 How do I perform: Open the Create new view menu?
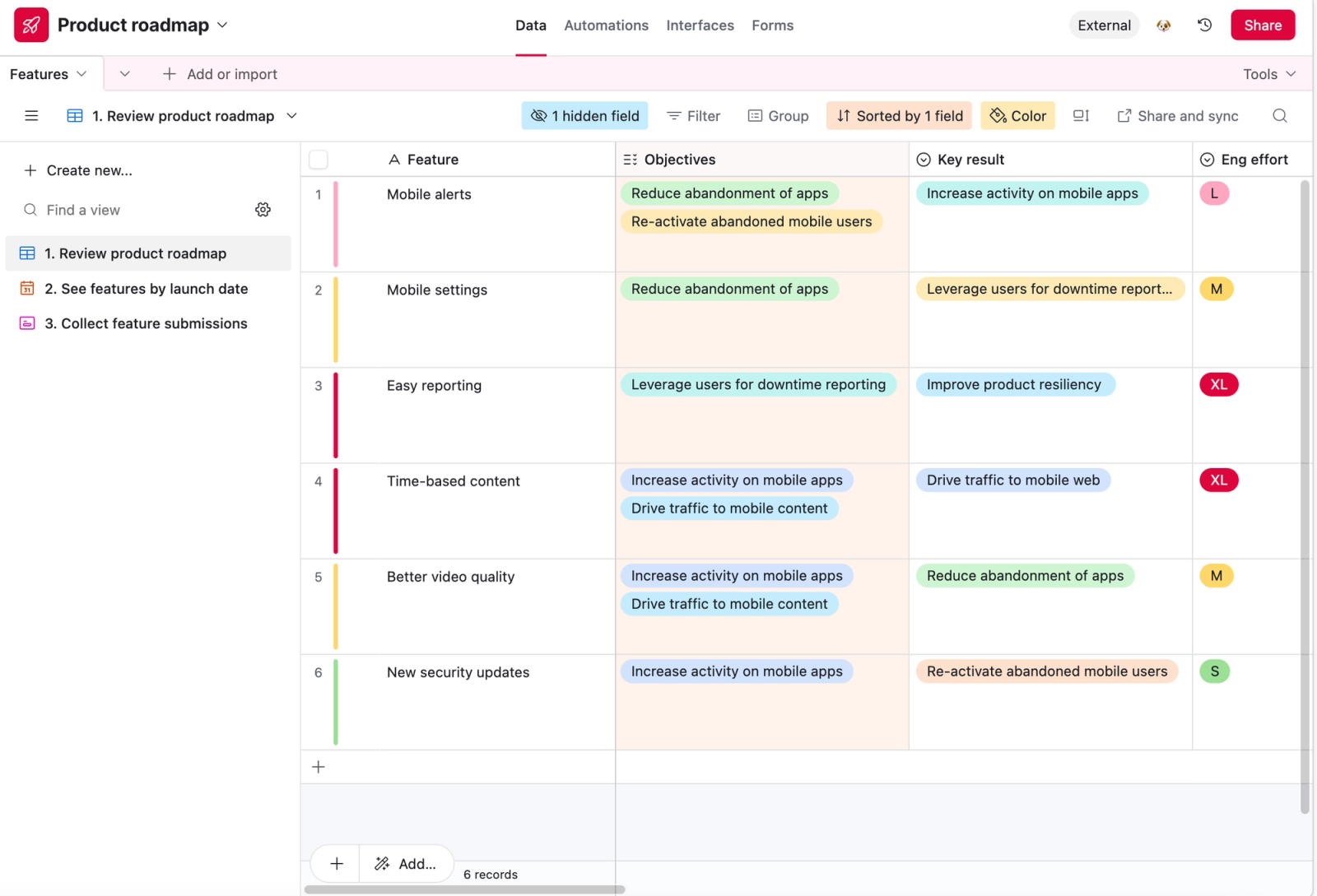coord(78,170)
